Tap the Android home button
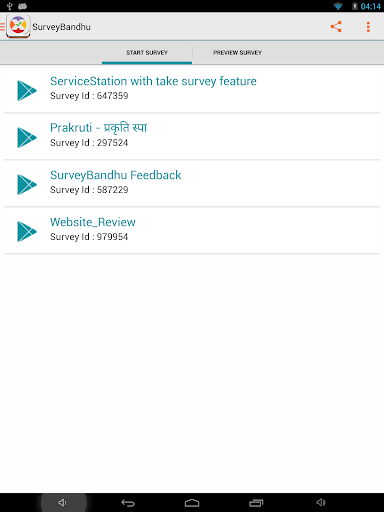Viewport: 384px width, 512px height. click(x=192, y=503)
